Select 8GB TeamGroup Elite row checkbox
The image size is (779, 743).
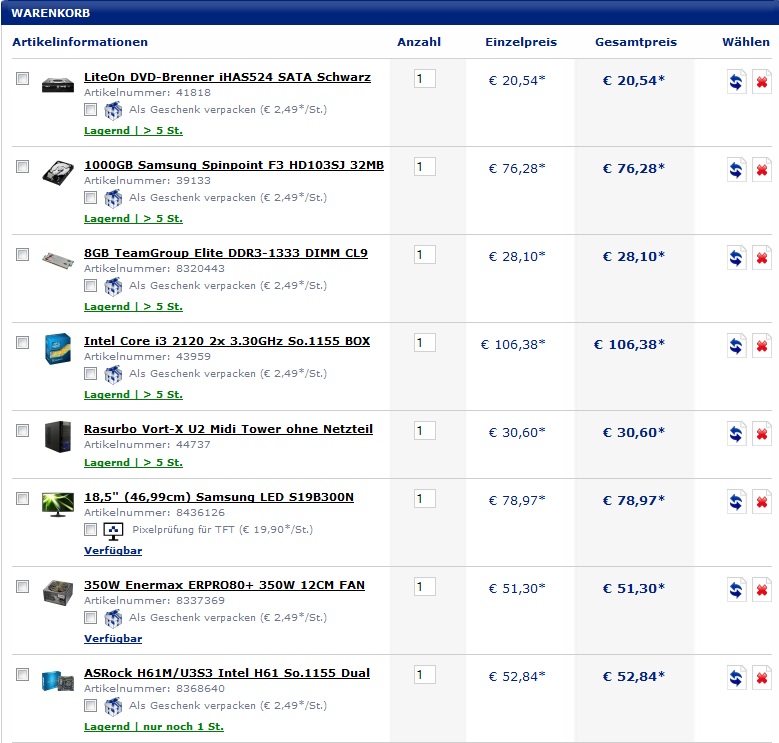point(22,254)
